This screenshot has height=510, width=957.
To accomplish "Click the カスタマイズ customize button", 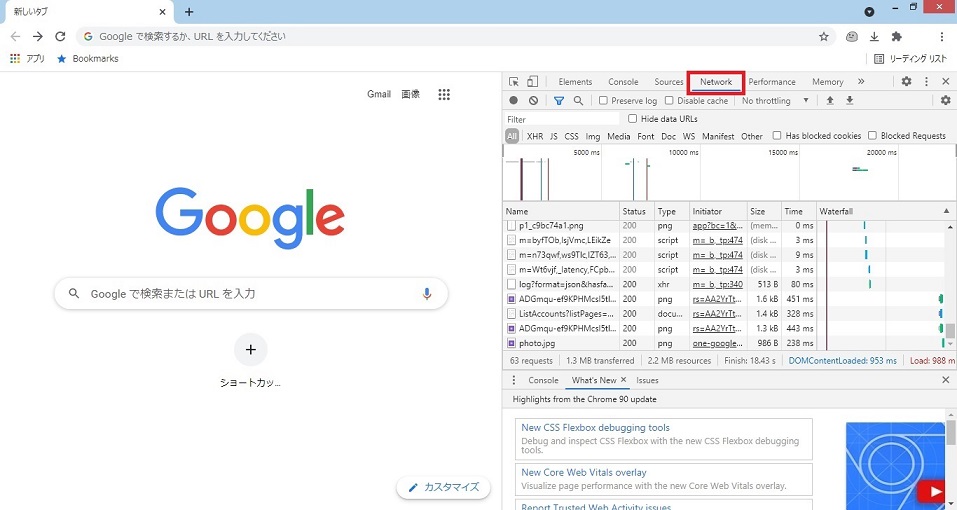I will (x=444, y=487).
